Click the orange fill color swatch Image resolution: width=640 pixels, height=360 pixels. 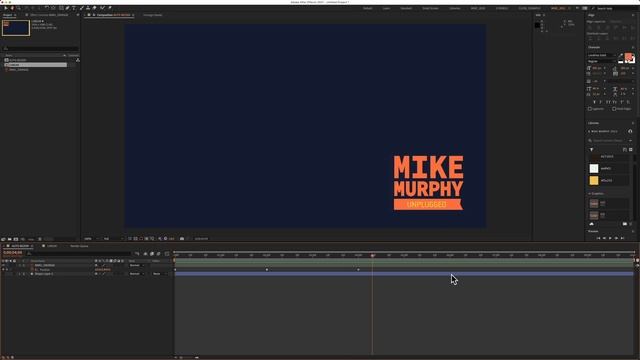click(628, 57)
